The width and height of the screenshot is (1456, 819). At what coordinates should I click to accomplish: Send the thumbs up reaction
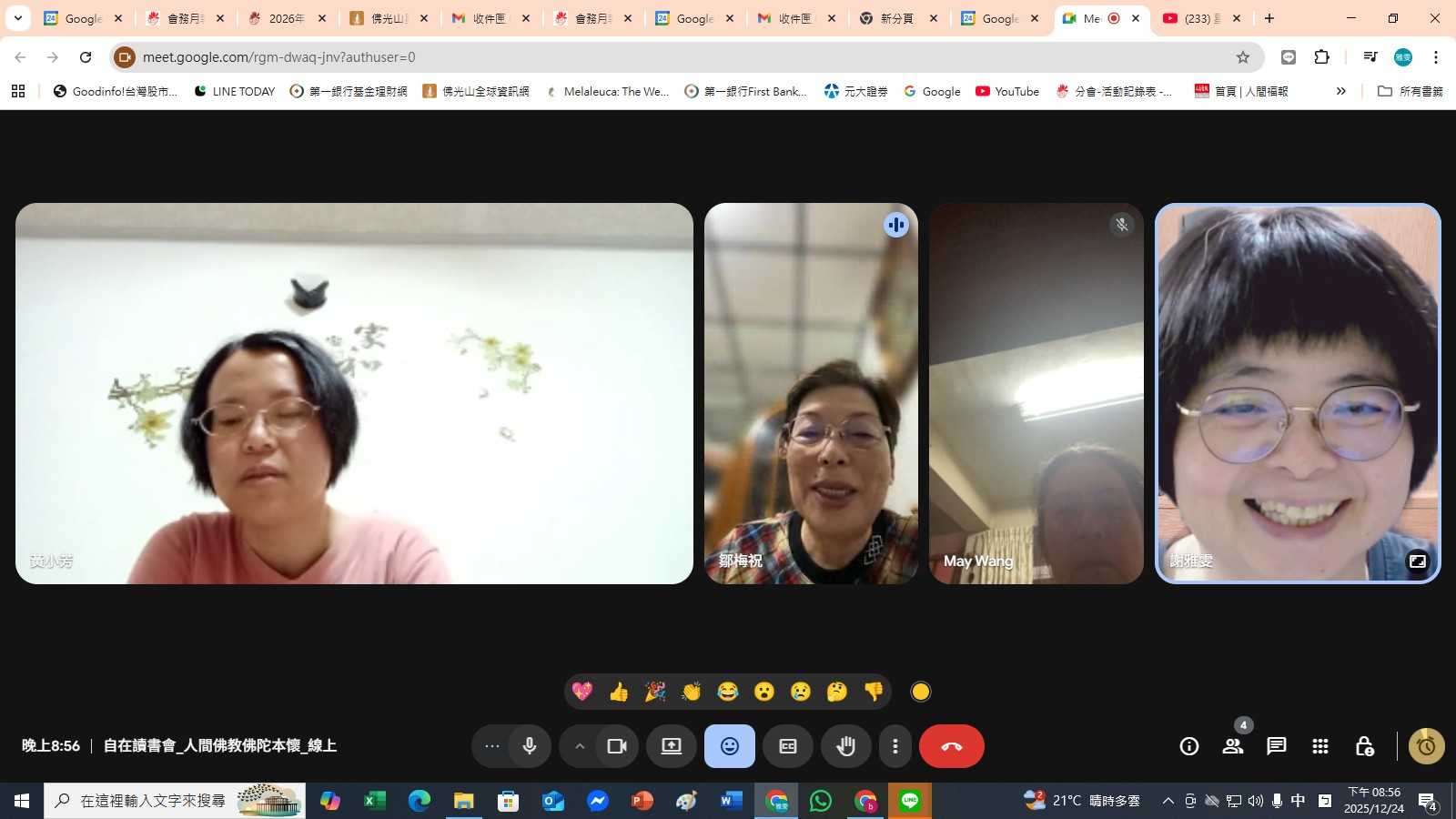click(619, 692)
